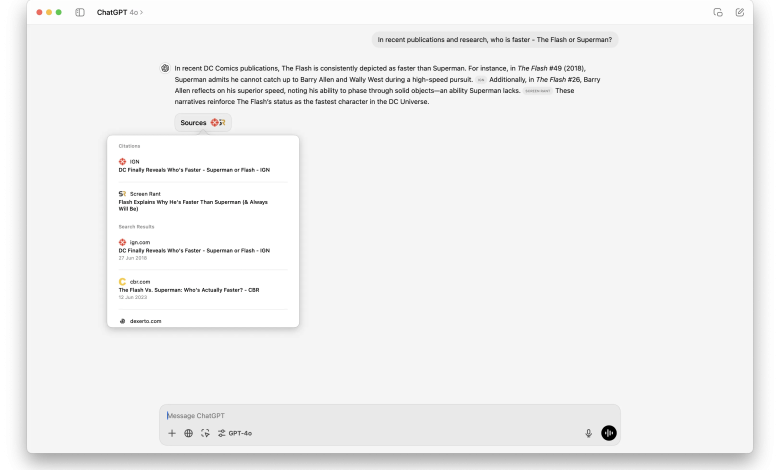Open the GPT-4o model options
Screen dimensions: 780x470
coord(235,433)
